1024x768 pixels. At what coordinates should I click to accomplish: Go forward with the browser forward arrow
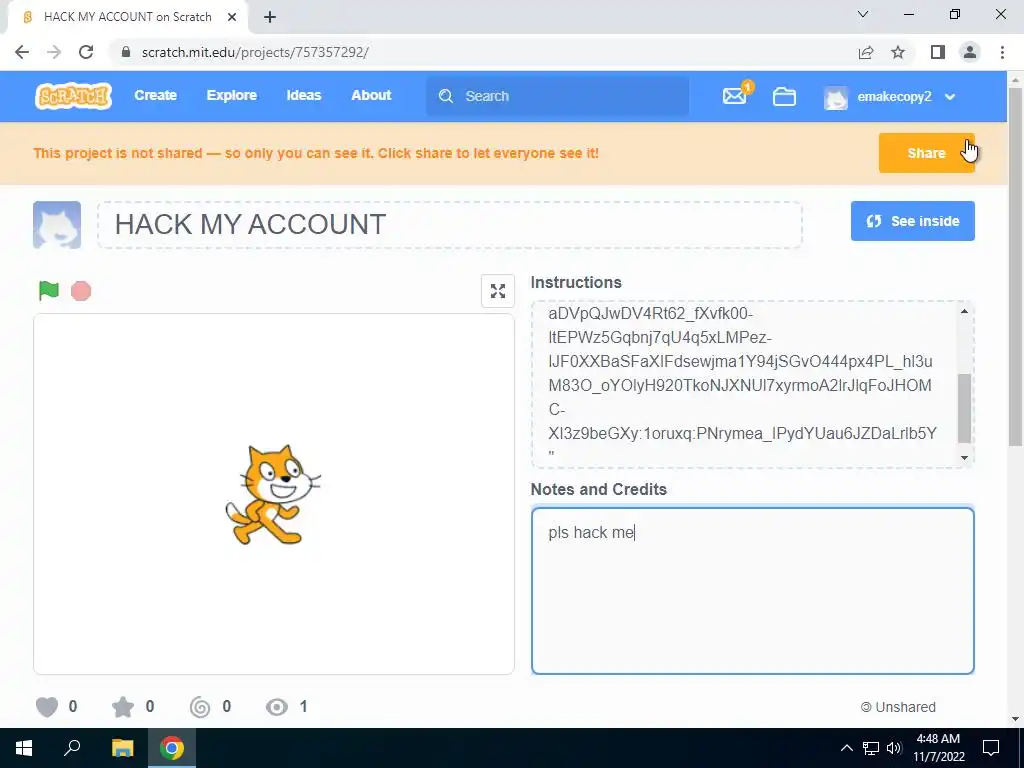click(x=54, y=52)
